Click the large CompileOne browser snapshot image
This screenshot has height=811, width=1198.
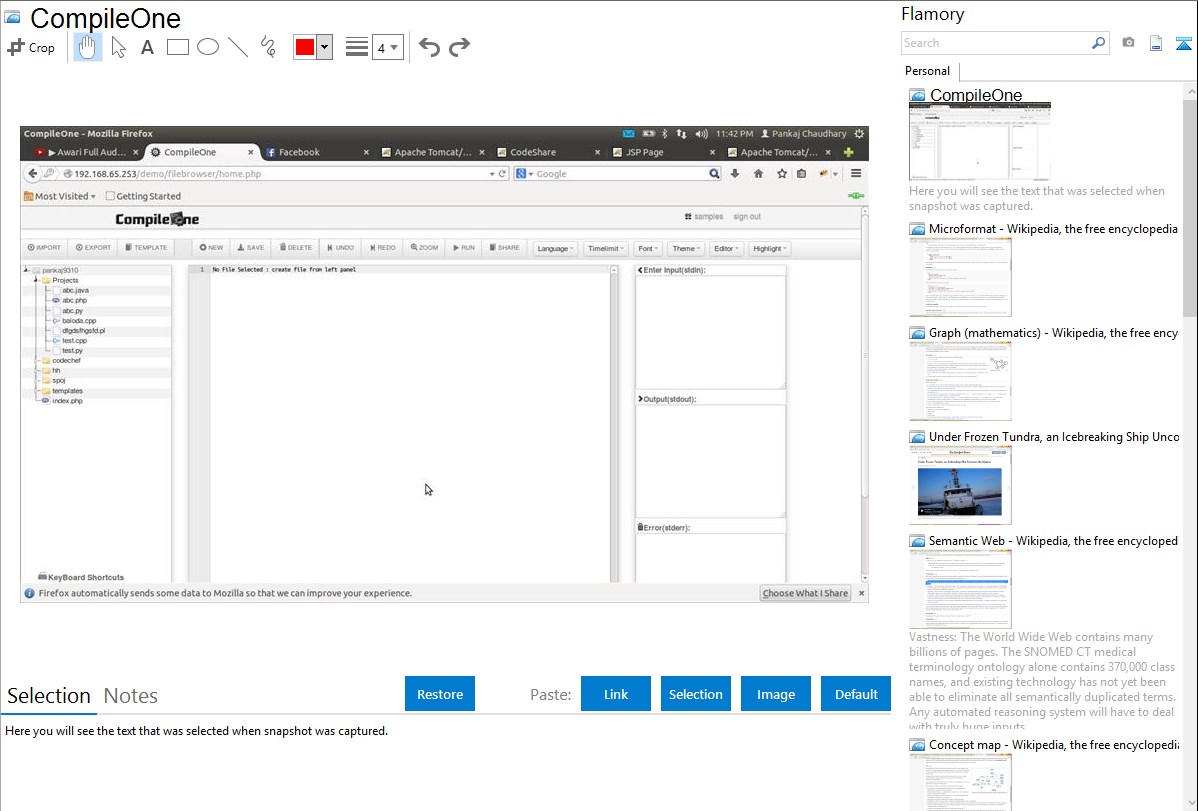[x=445, y=364]
